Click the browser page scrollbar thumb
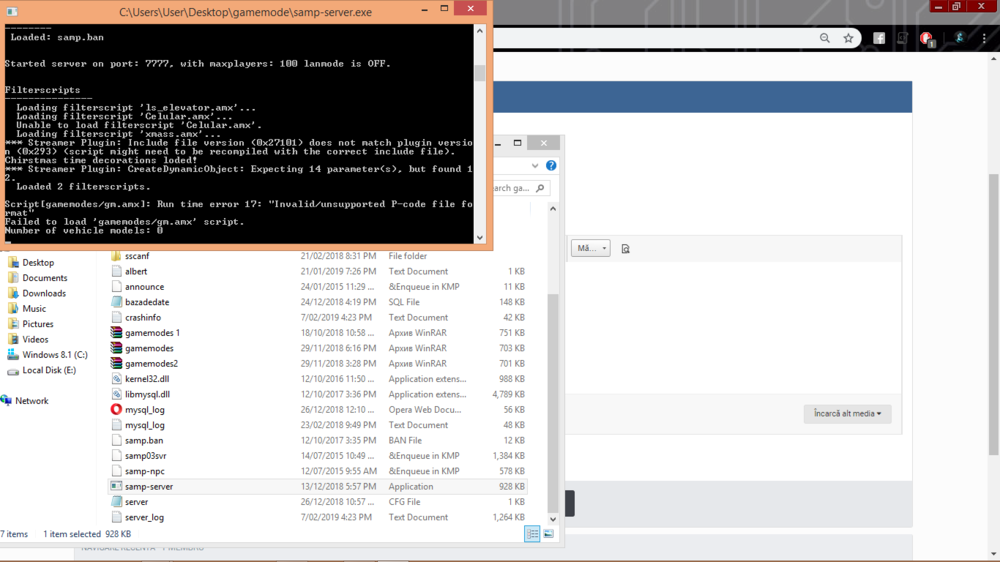Viewport: 1000px width, 562px height. pos(994,314)
